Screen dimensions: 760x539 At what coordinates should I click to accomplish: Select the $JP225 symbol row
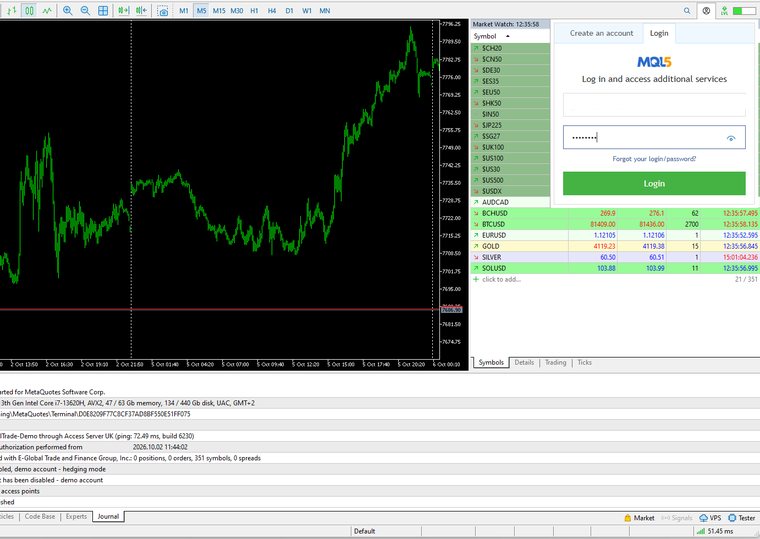[510, 125]
